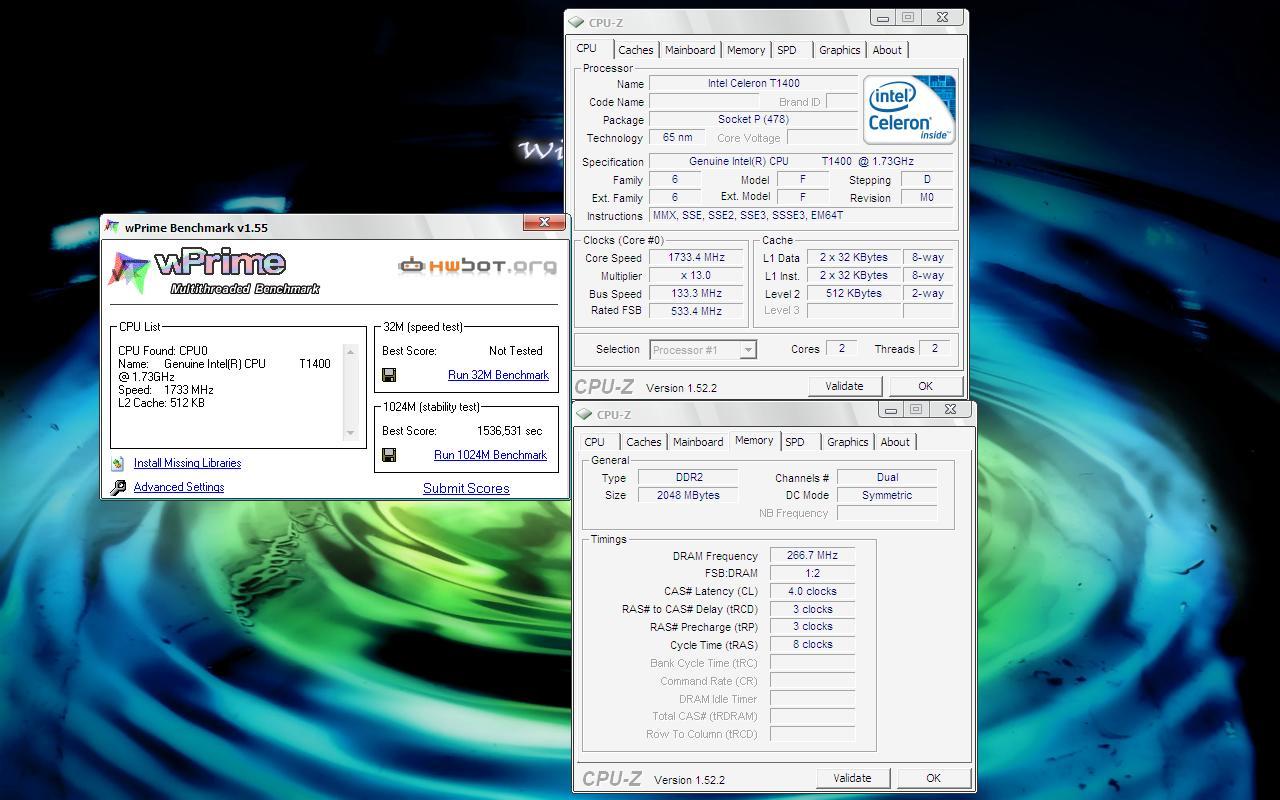Click the Technology value 65 nm
The image size is (1280, 800).
[x=677, y=138]
